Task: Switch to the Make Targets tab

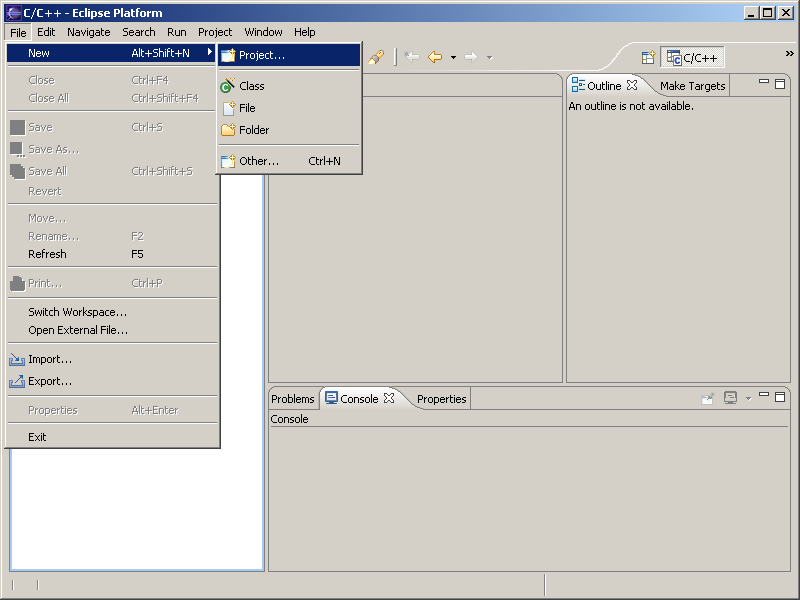Action: click(692, 86)
